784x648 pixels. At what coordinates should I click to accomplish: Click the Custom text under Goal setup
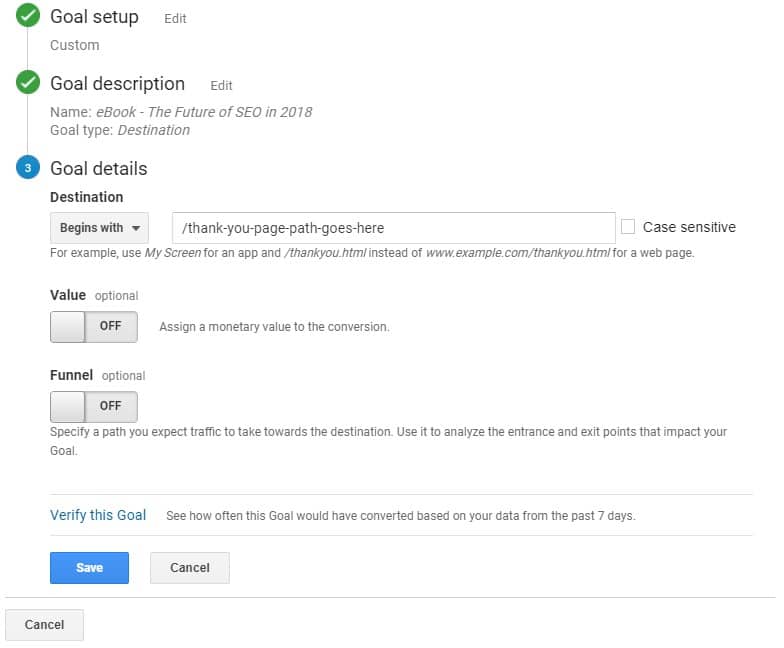pyautogui.click(x=75, y=45)
